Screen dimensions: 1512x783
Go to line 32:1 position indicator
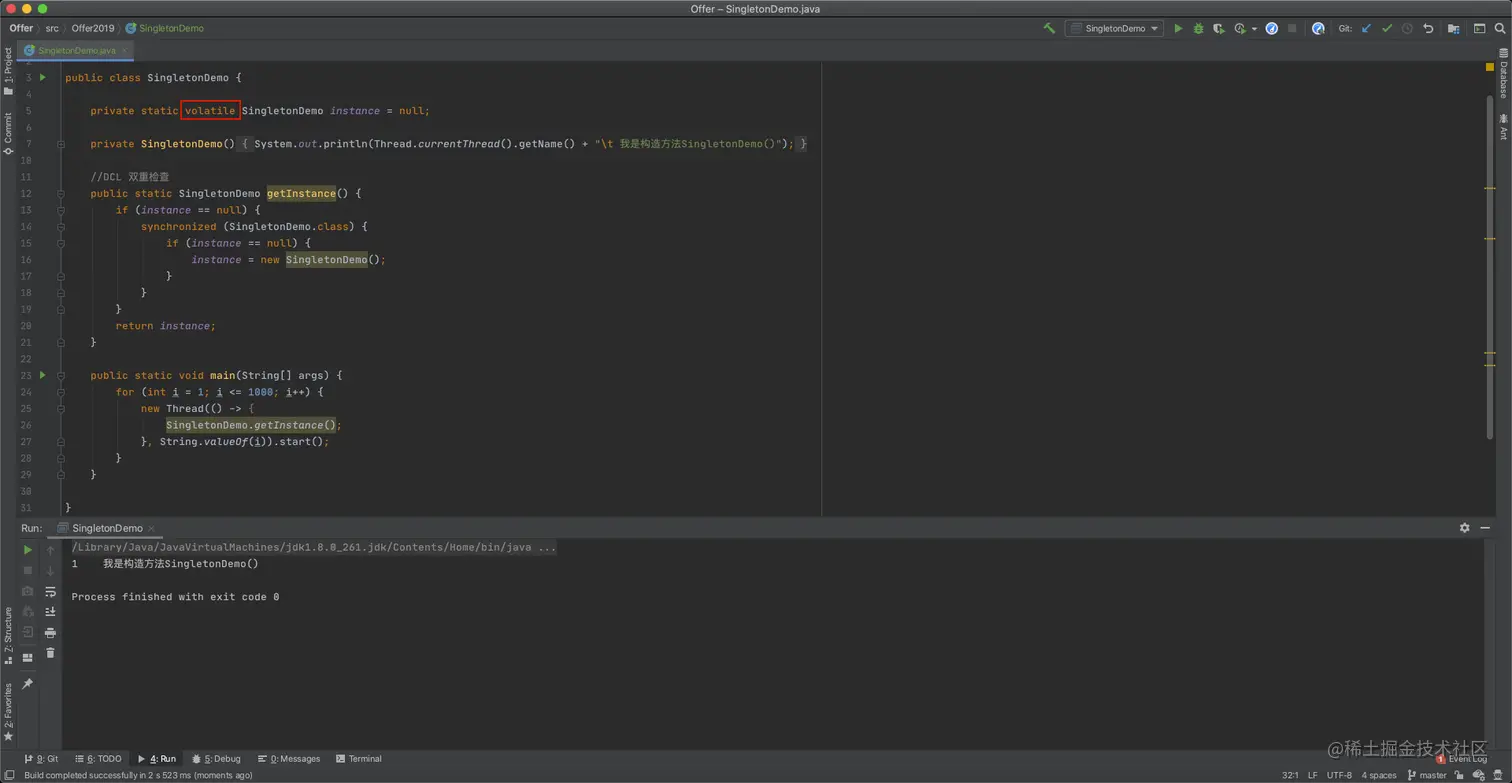coord(1290,775)
